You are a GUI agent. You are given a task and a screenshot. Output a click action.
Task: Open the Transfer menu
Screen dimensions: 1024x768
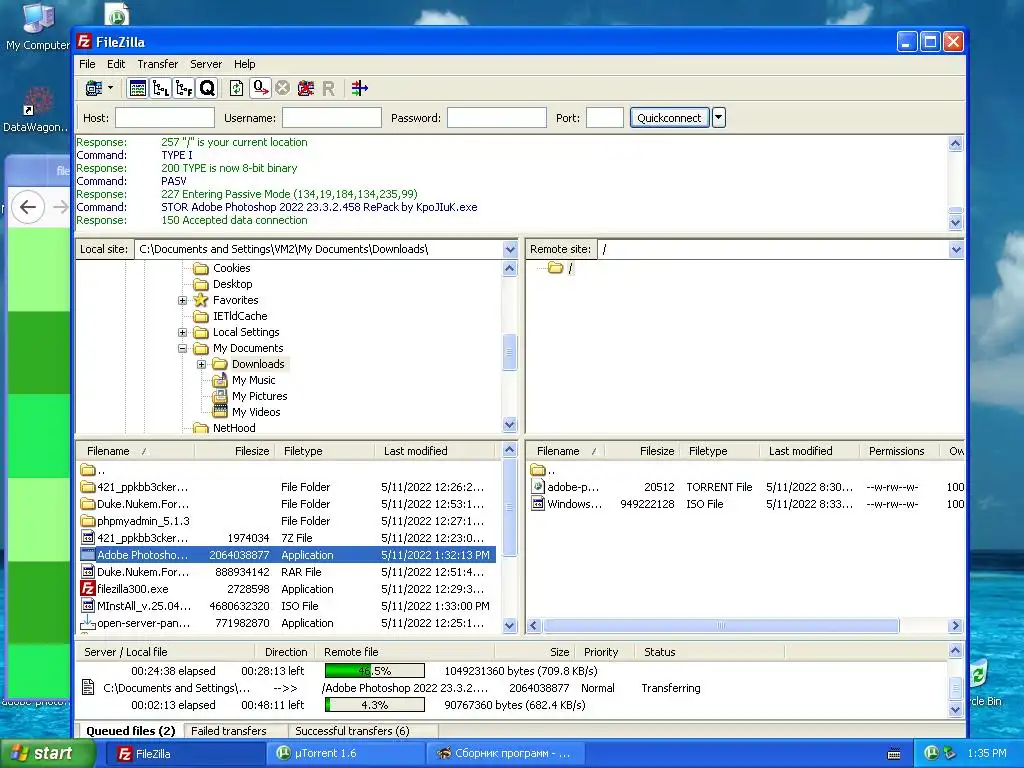157,64
